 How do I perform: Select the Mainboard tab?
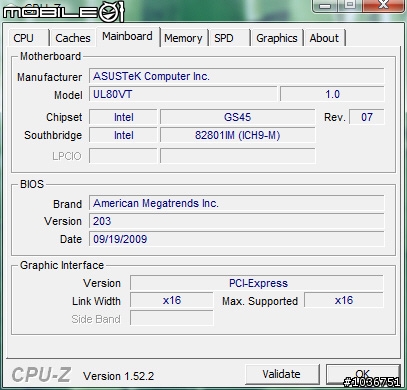(128, 36)
